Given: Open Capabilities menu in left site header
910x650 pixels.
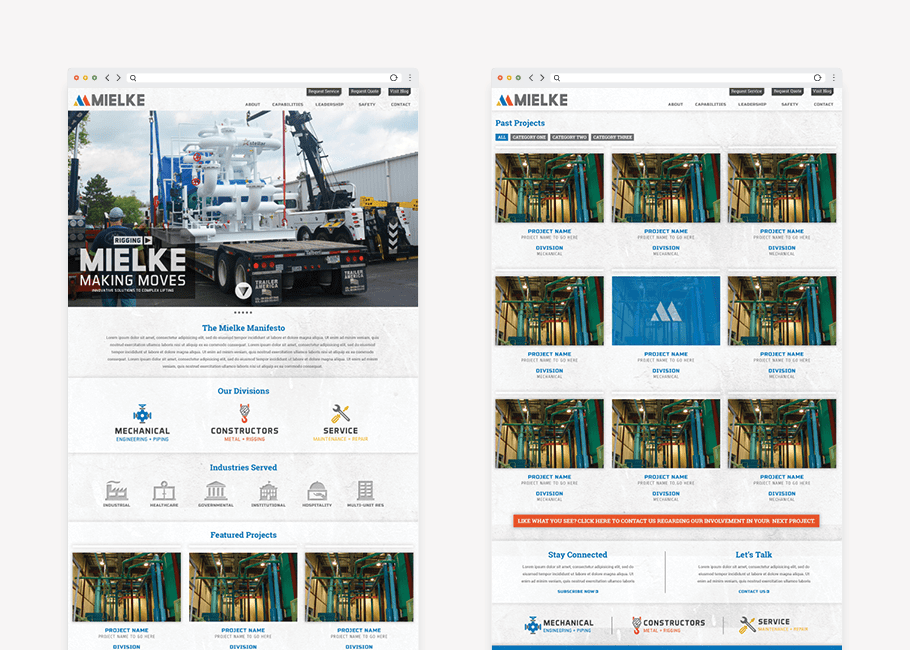Looking at the screenshot, I should (x=287, y=104).
